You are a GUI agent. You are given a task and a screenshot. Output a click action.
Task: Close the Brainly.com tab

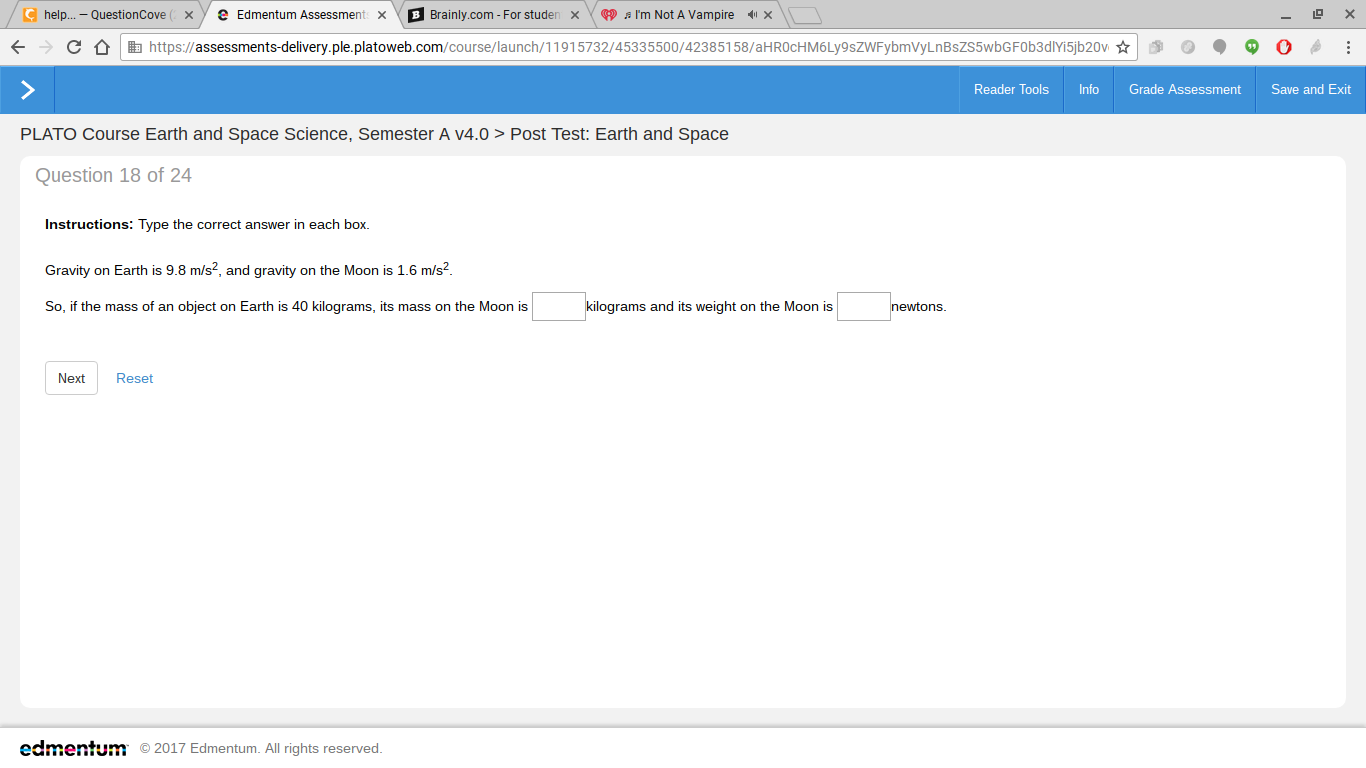click(x=575, y=15)
